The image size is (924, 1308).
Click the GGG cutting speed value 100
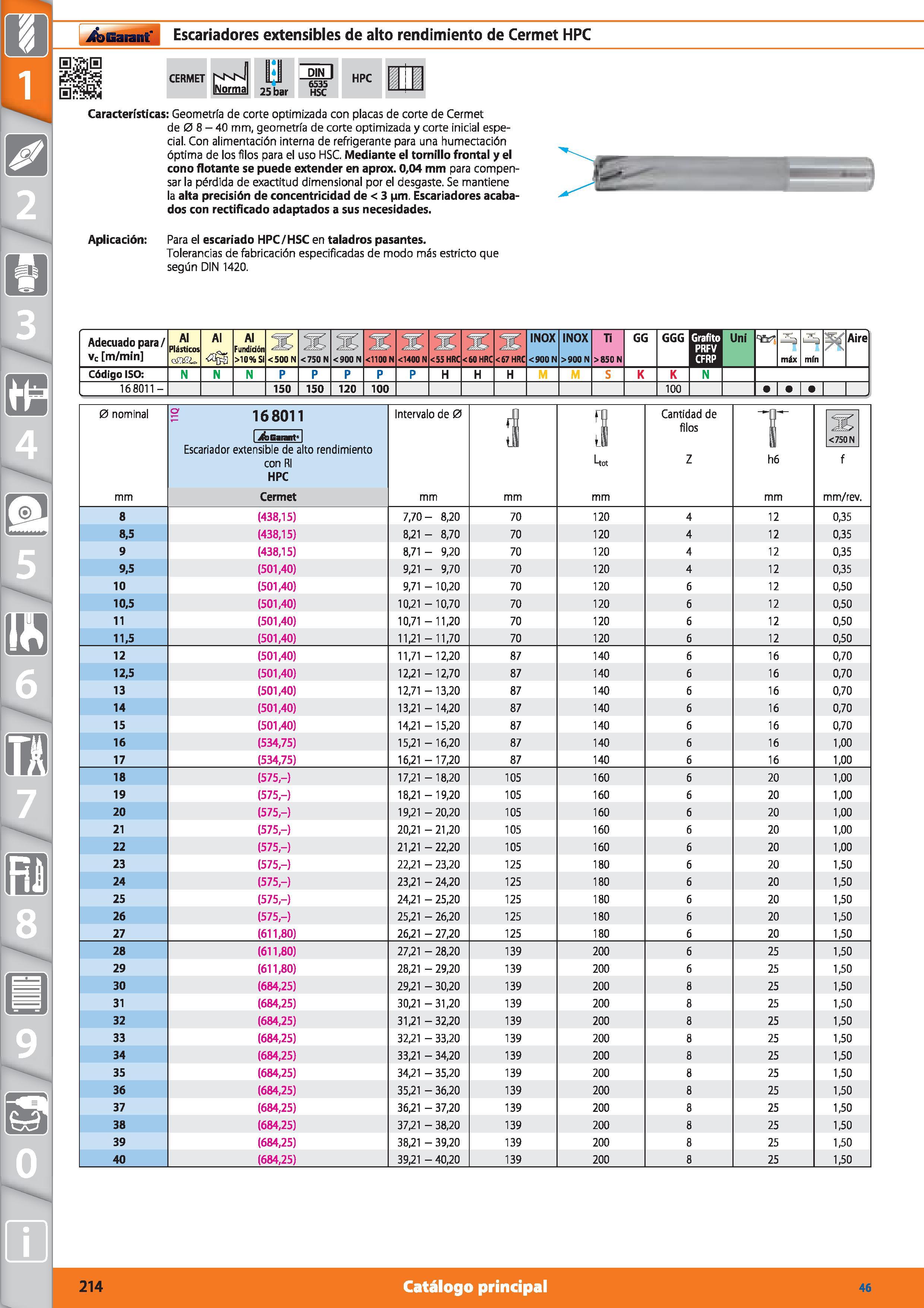tap(673, 389)
